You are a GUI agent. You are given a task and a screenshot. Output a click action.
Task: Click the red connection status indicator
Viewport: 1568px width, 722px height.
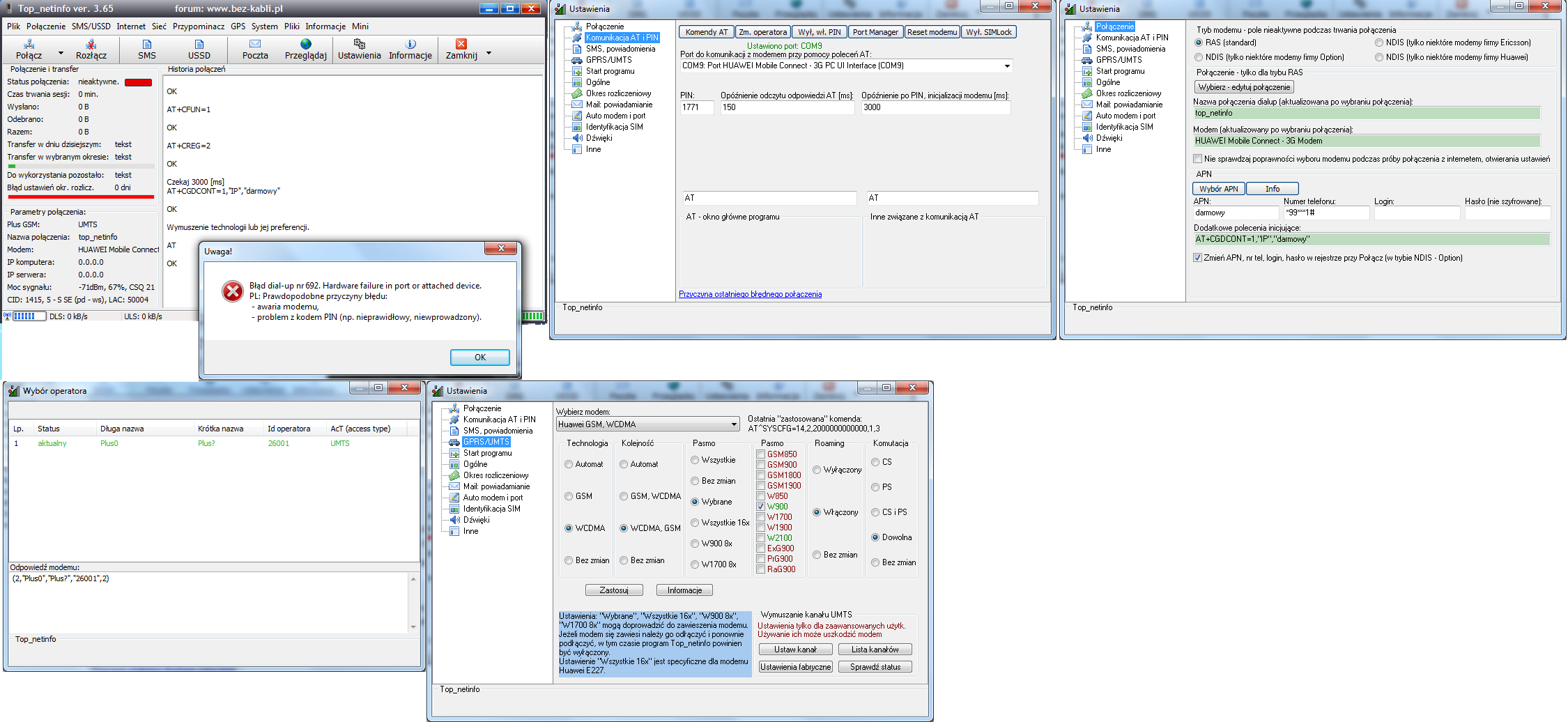138,82
